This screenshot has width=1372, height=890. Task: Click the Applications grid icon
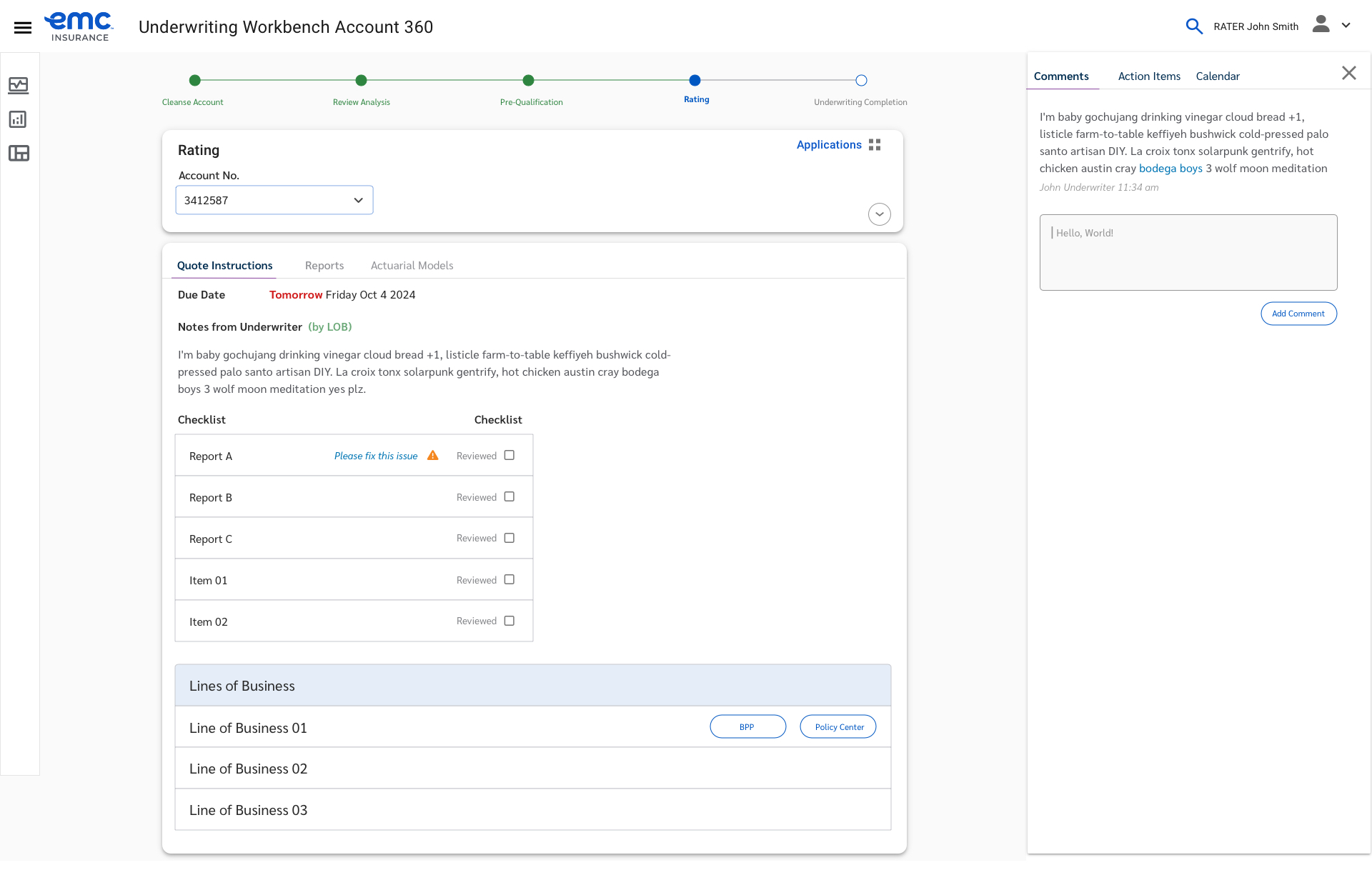(x=875, y=145)
